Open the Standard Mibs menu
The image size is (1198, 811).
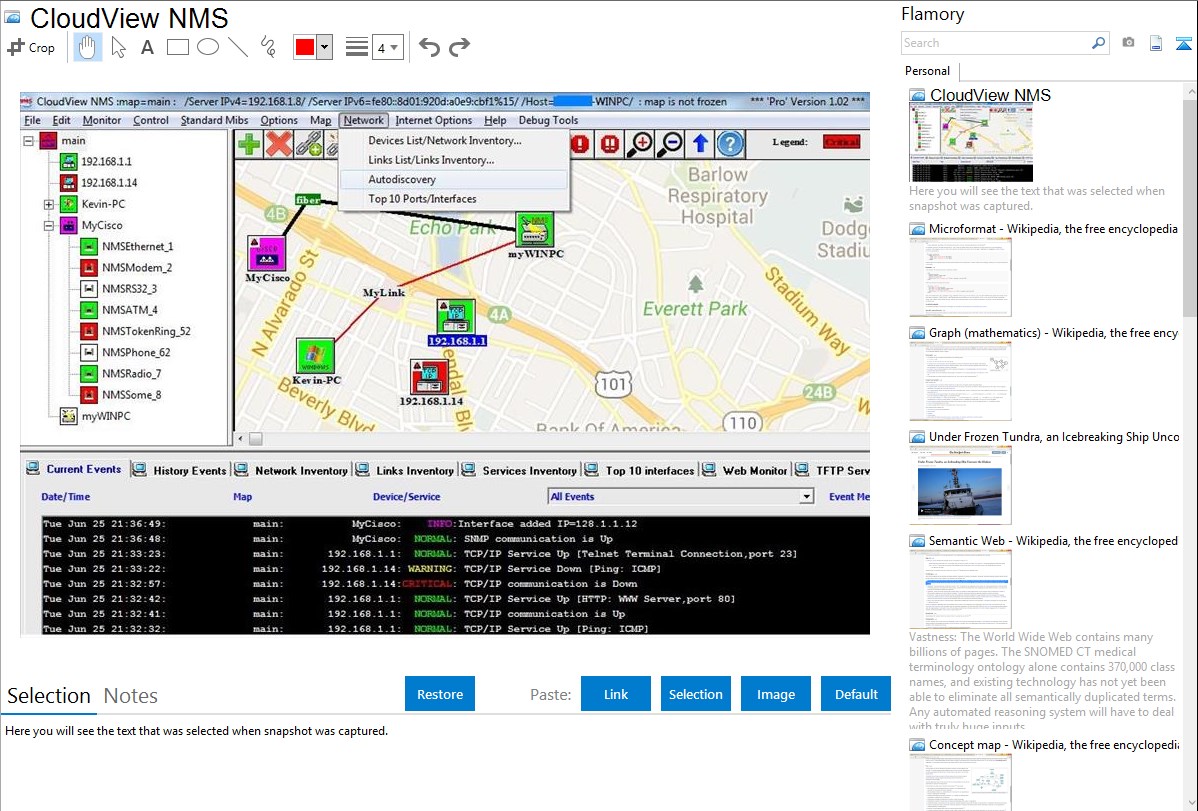214,120
